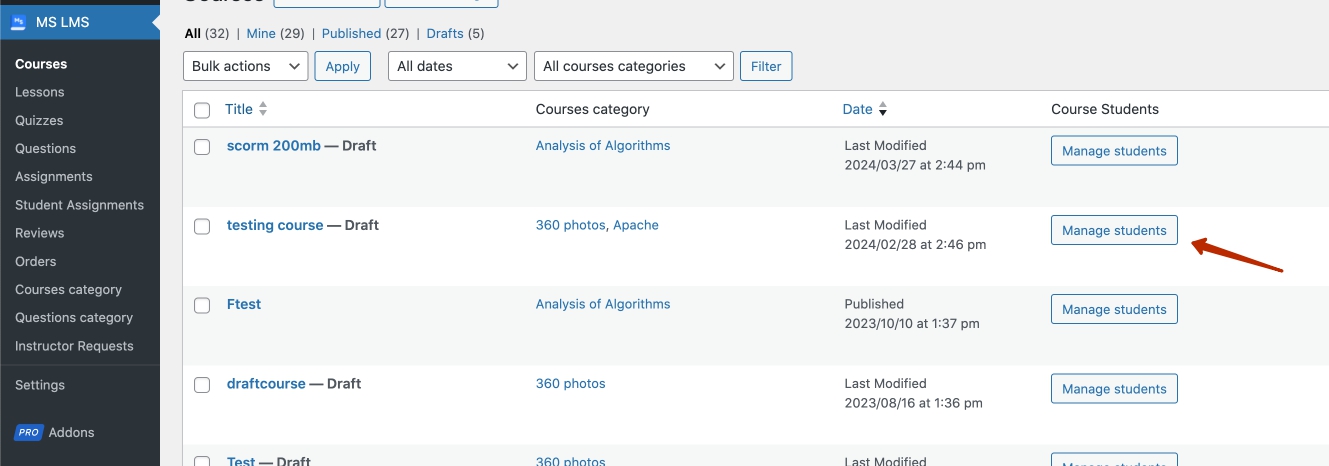Switch to the Drafts filter

tap(445, 33)
